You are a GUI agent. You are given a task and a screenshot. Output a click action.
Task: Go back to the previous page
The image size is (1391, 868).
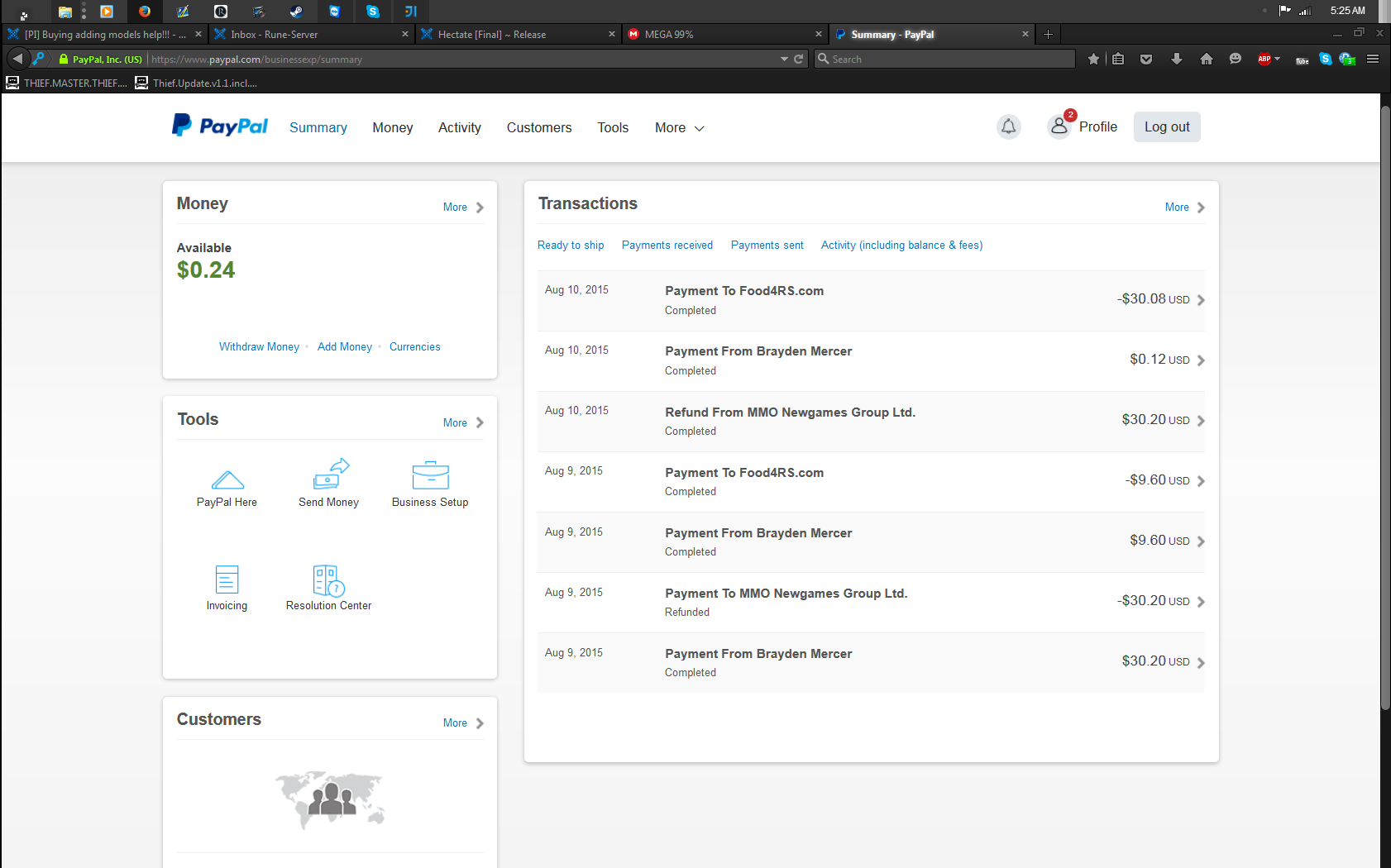tap(17, 59)
